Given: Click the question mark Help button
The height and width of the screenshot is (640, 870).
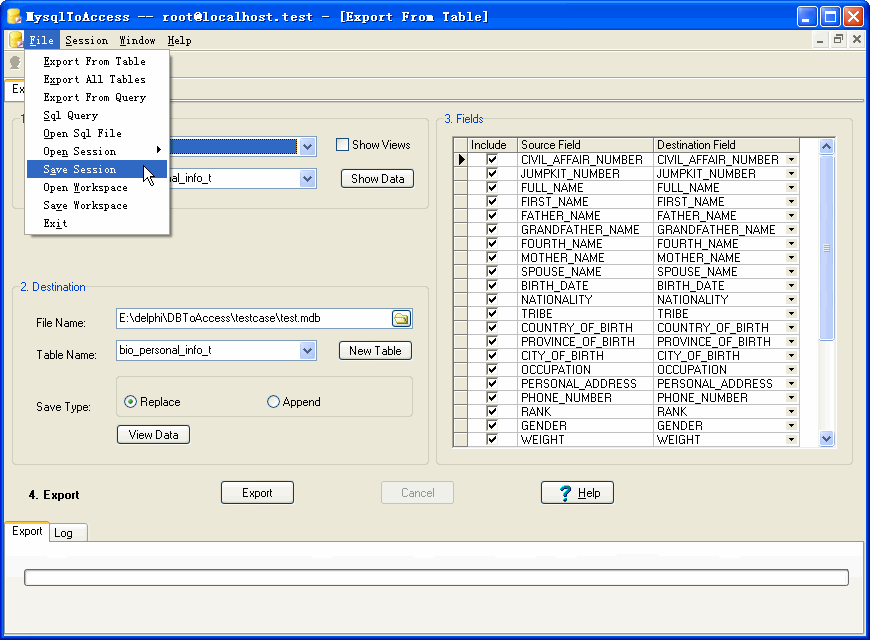Looking at the screenshot, I should point(577,493).
